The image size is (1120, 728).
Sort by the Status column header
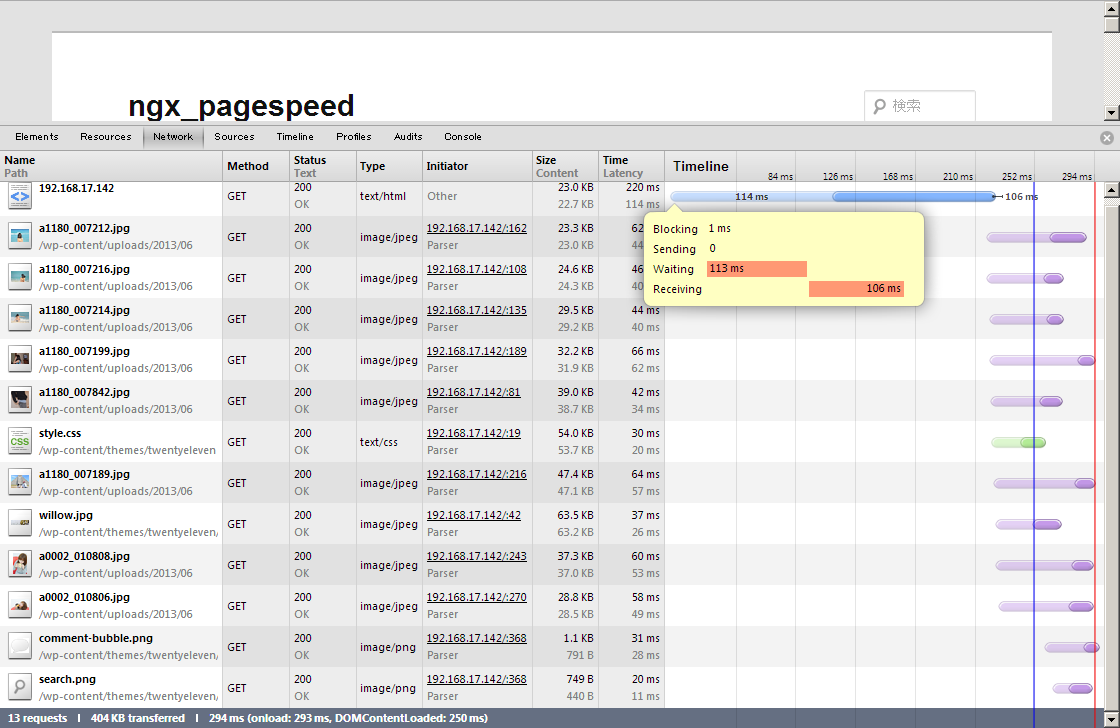point(322,166)
